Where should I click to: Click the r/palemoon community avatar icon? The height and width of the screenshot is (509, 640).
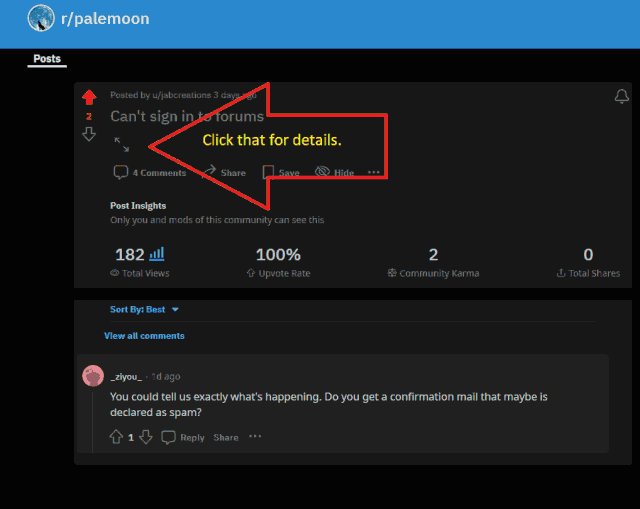point(41,18)
